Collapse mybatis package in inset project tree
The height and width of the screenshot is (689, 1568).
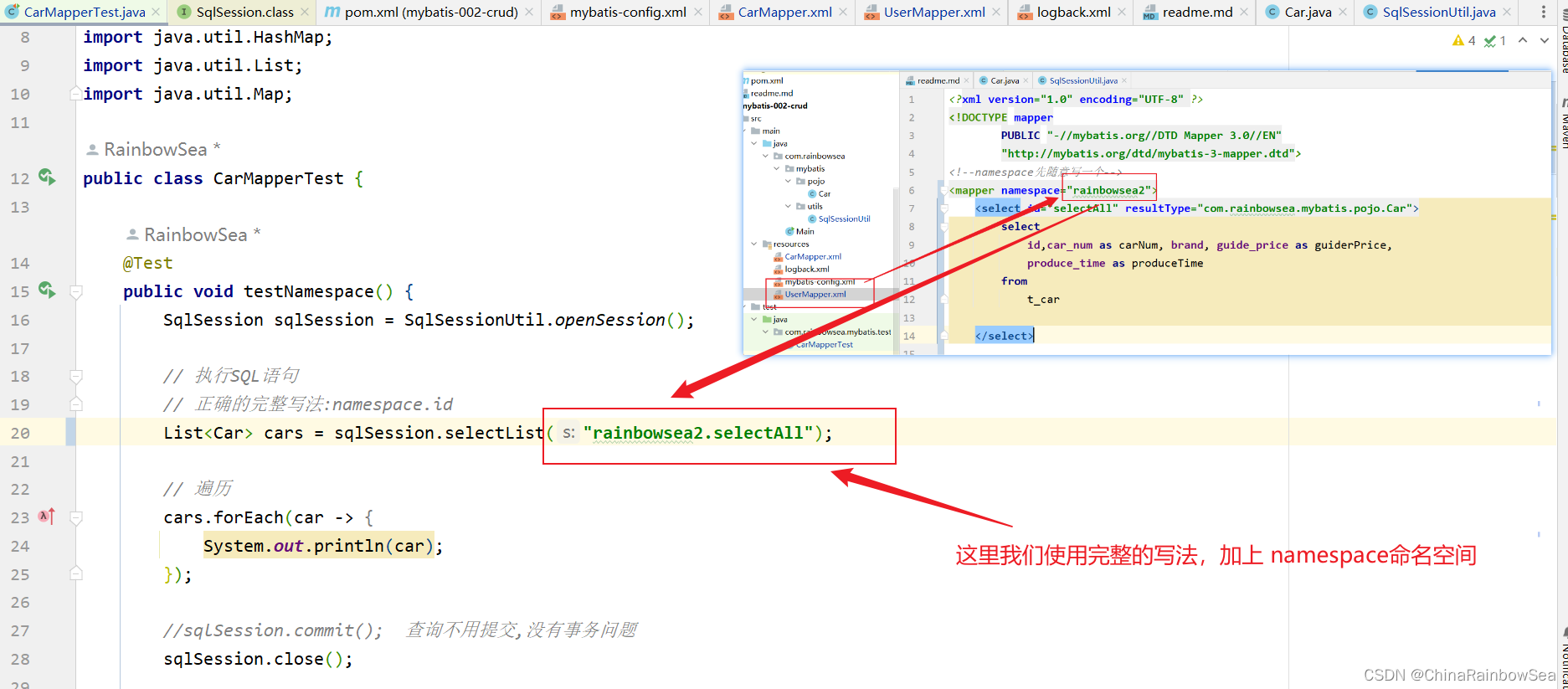[x=776, y=168]
